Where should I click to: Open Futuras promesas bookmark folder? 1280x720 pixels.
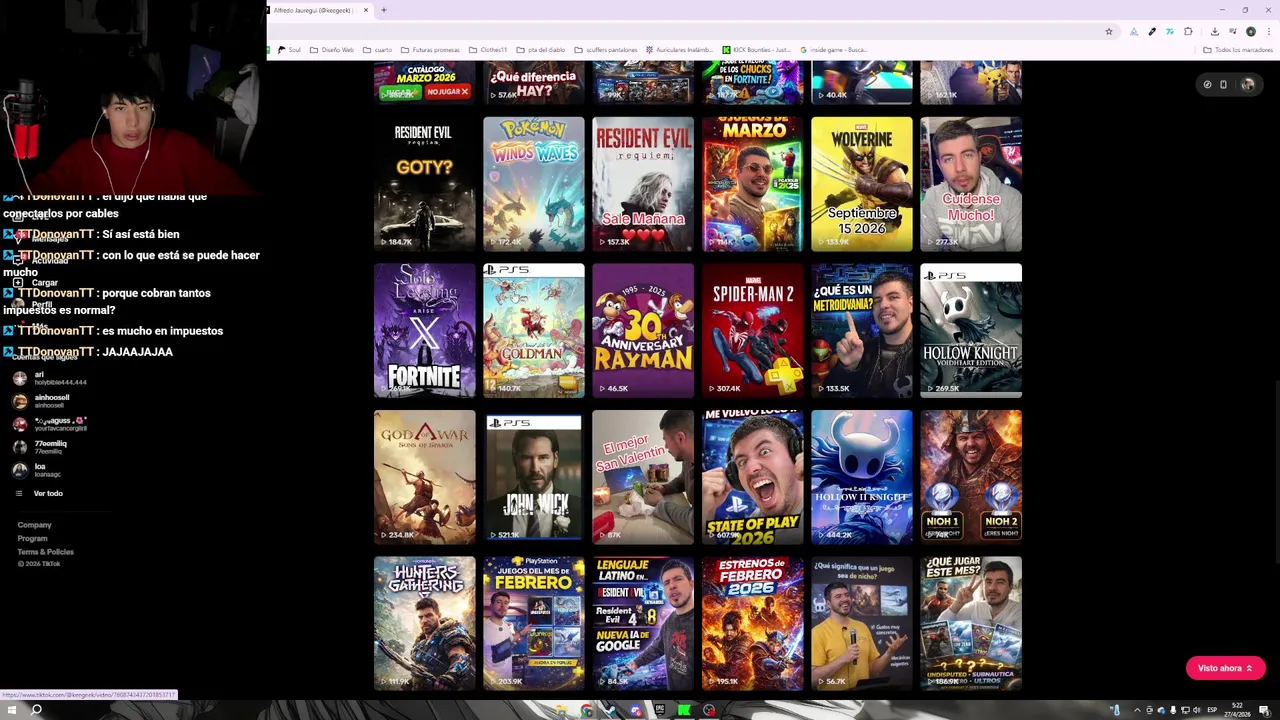431,49
